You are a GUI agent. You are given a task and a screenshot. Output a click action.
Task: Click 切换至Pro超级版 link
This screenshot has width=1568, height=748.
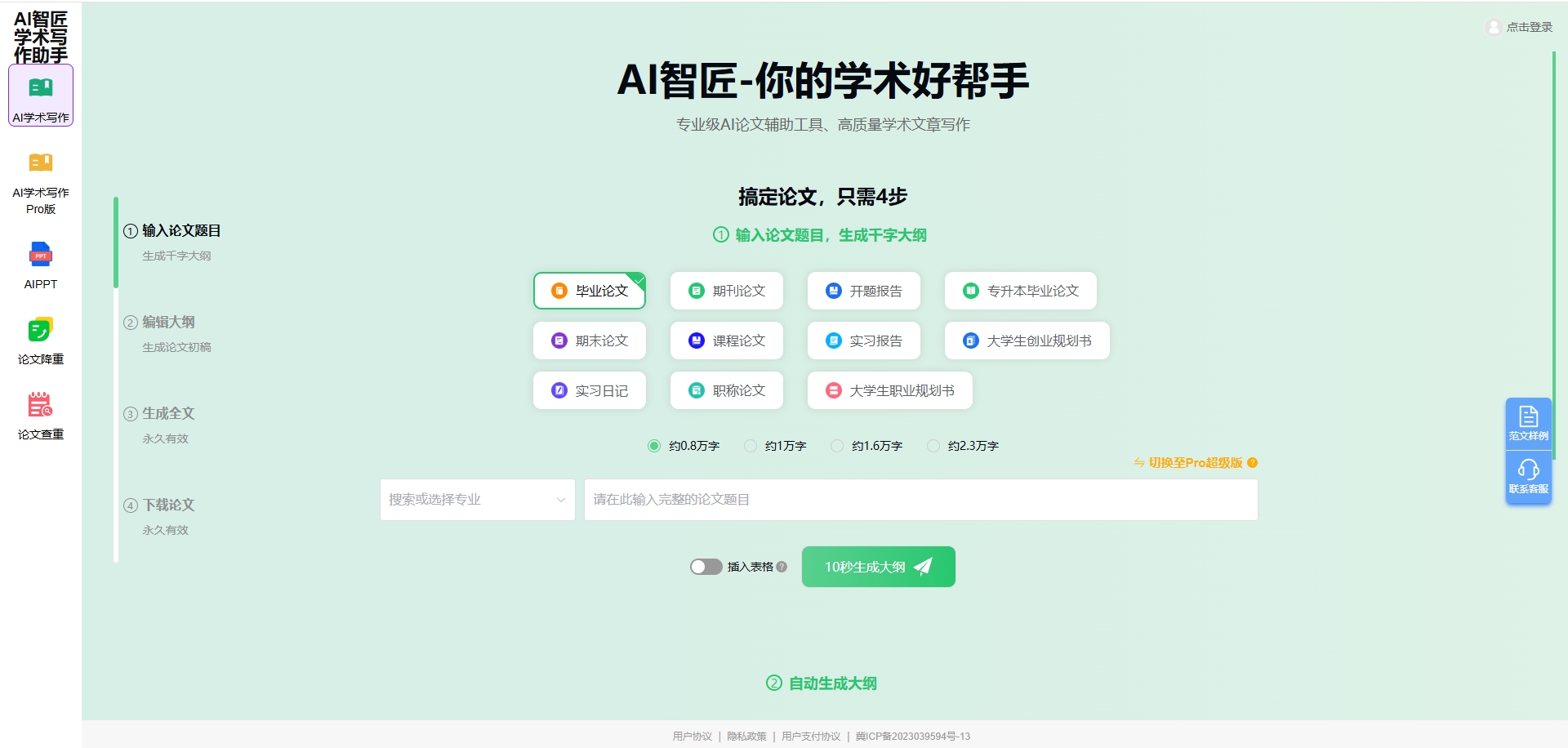[x=1194, y=463]
